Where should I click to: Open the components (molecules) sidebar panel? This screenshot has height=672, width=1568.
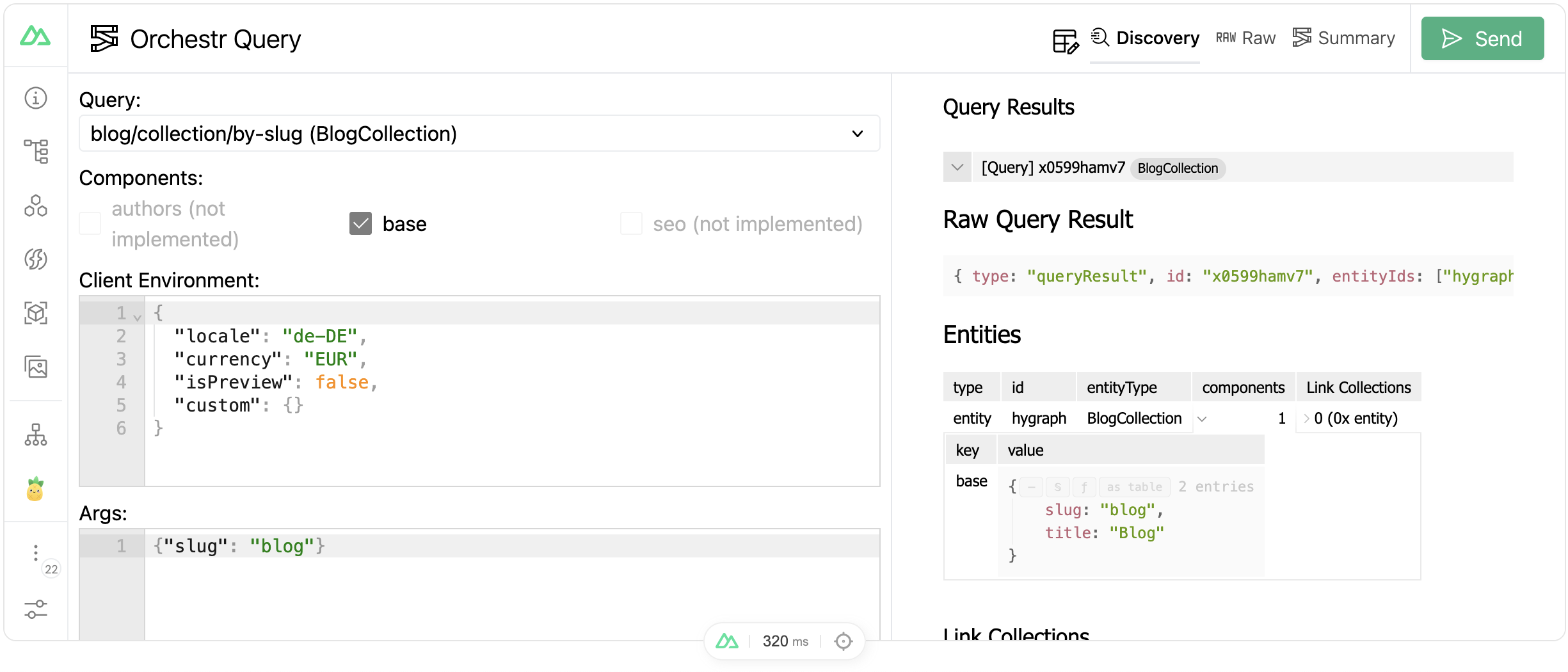[35, 206]
